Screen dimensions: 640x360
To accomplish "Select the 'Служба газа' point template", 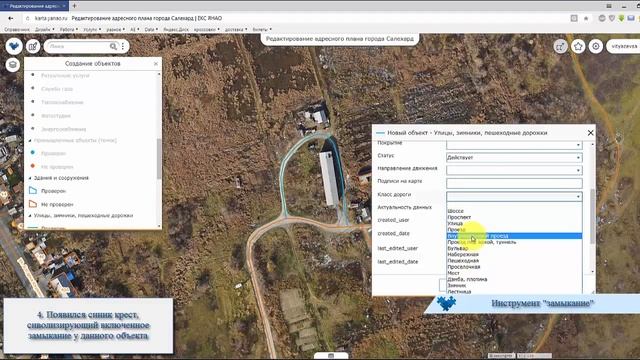I will [x=57, y=89].
